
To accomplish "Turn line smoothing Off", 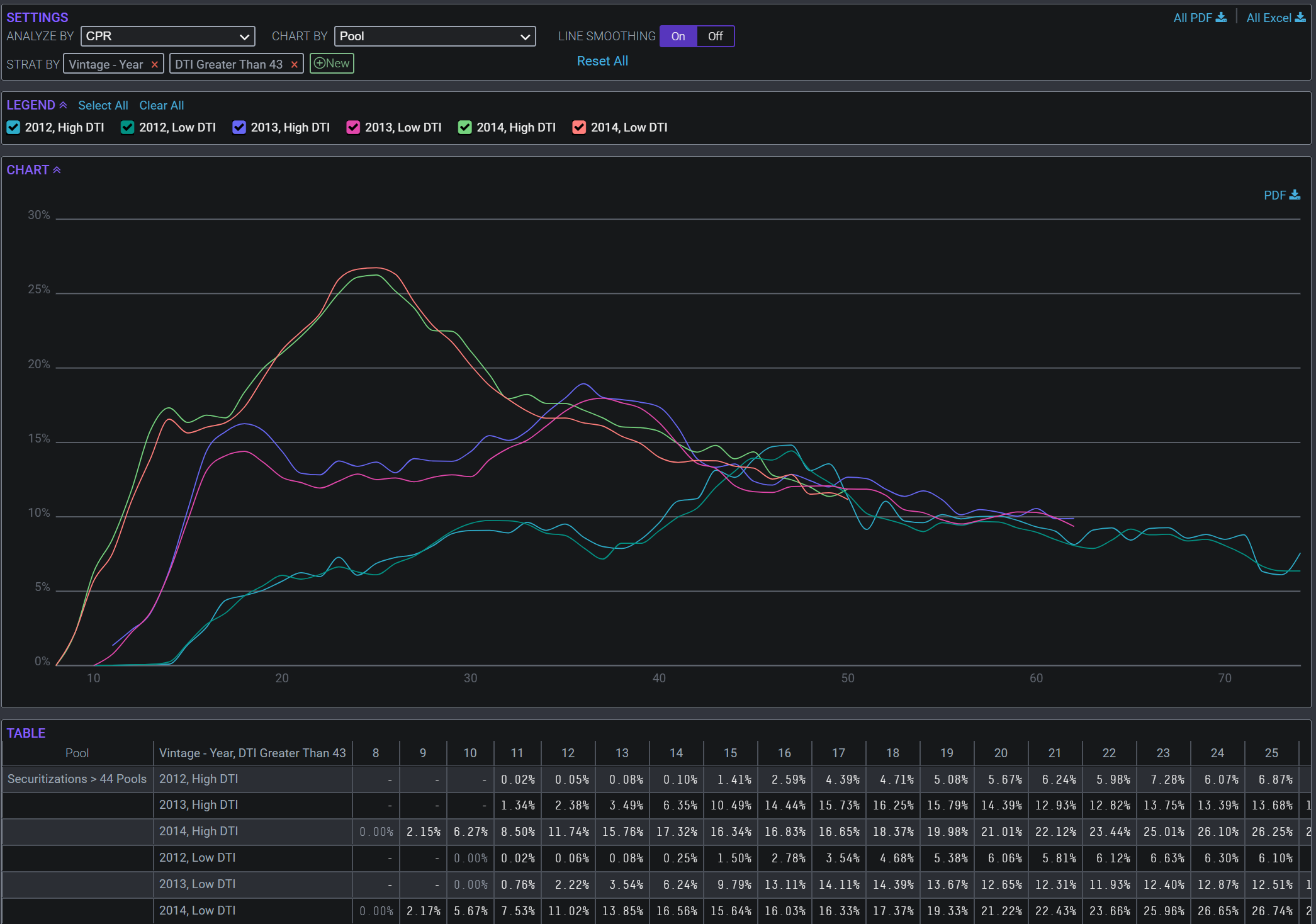I will (715, 37).
